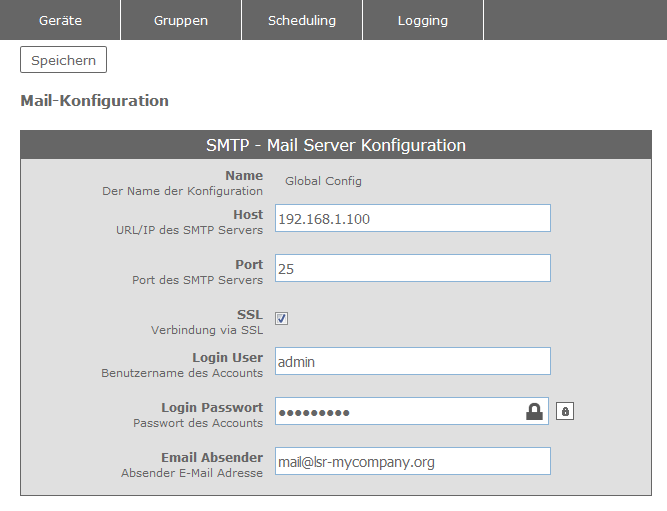Focus the Host input with 192.168.1.100
Image resolution: width=667 pixels, height=511 pixels.
412,218
